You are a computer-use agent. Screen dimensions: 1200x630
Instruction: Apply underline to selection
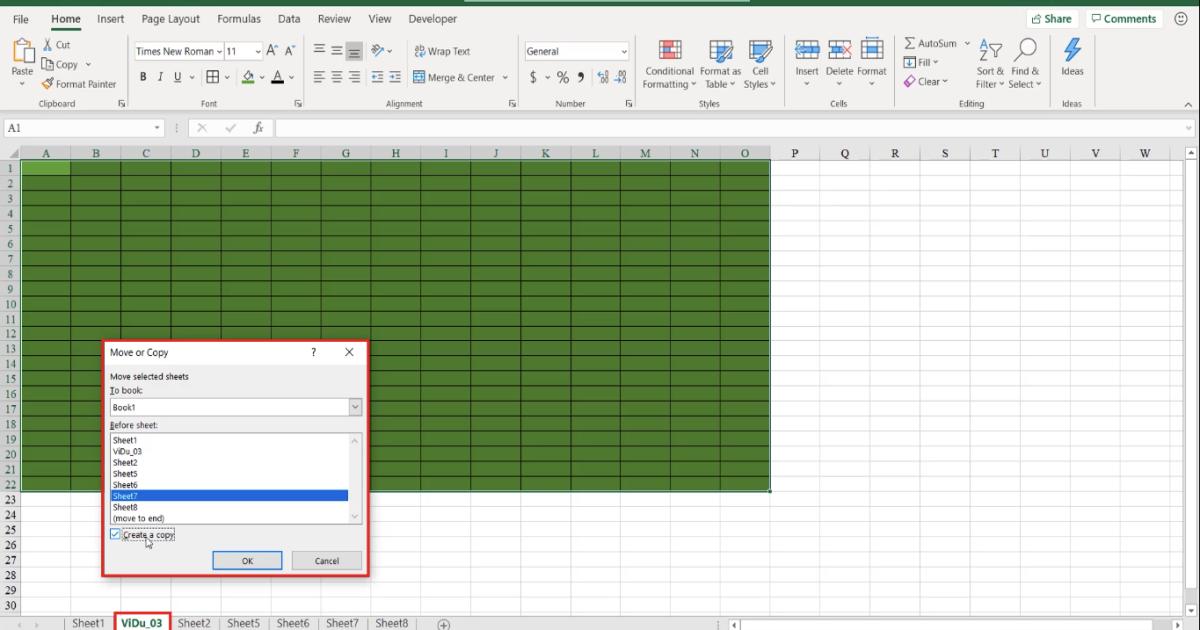176,76
